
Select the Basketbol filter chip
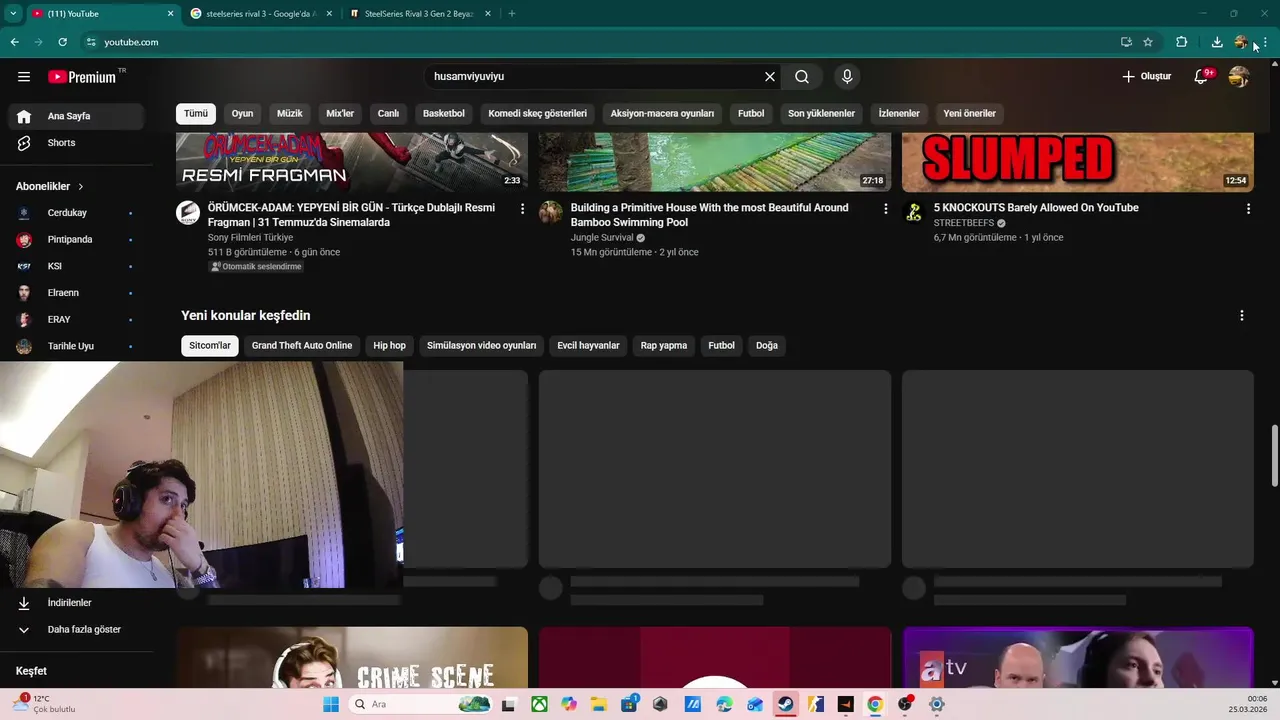pyautogui.click(x=444, y=113)
